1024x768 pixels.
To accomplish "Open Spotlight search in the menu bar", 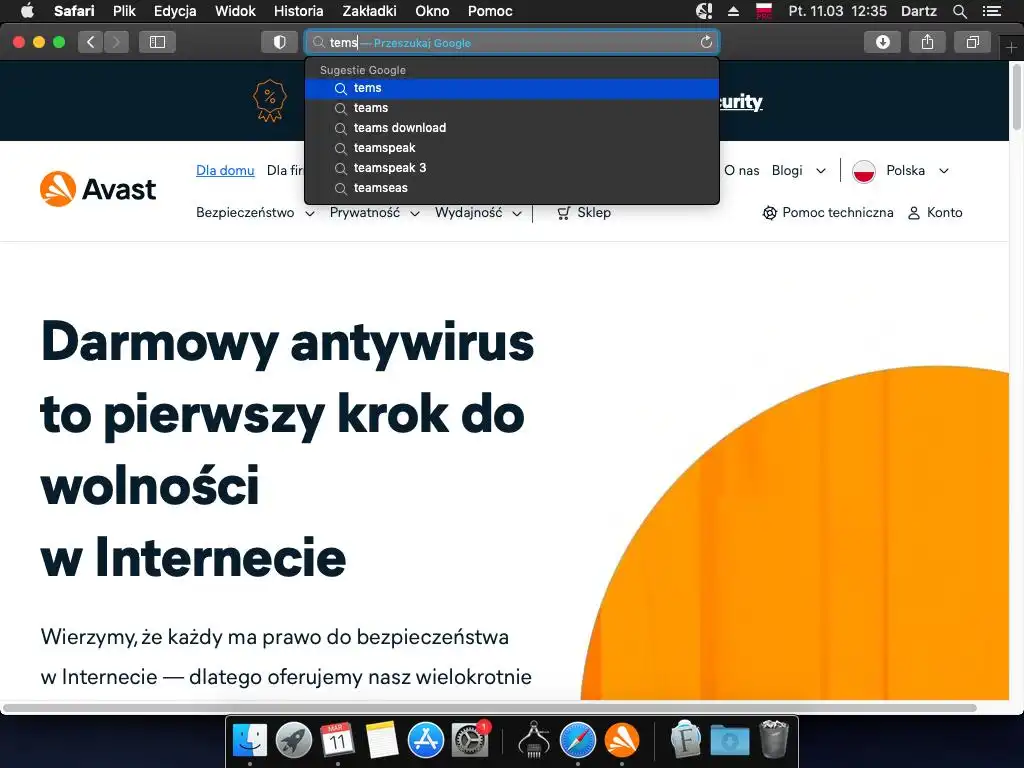I will (959, 10).
